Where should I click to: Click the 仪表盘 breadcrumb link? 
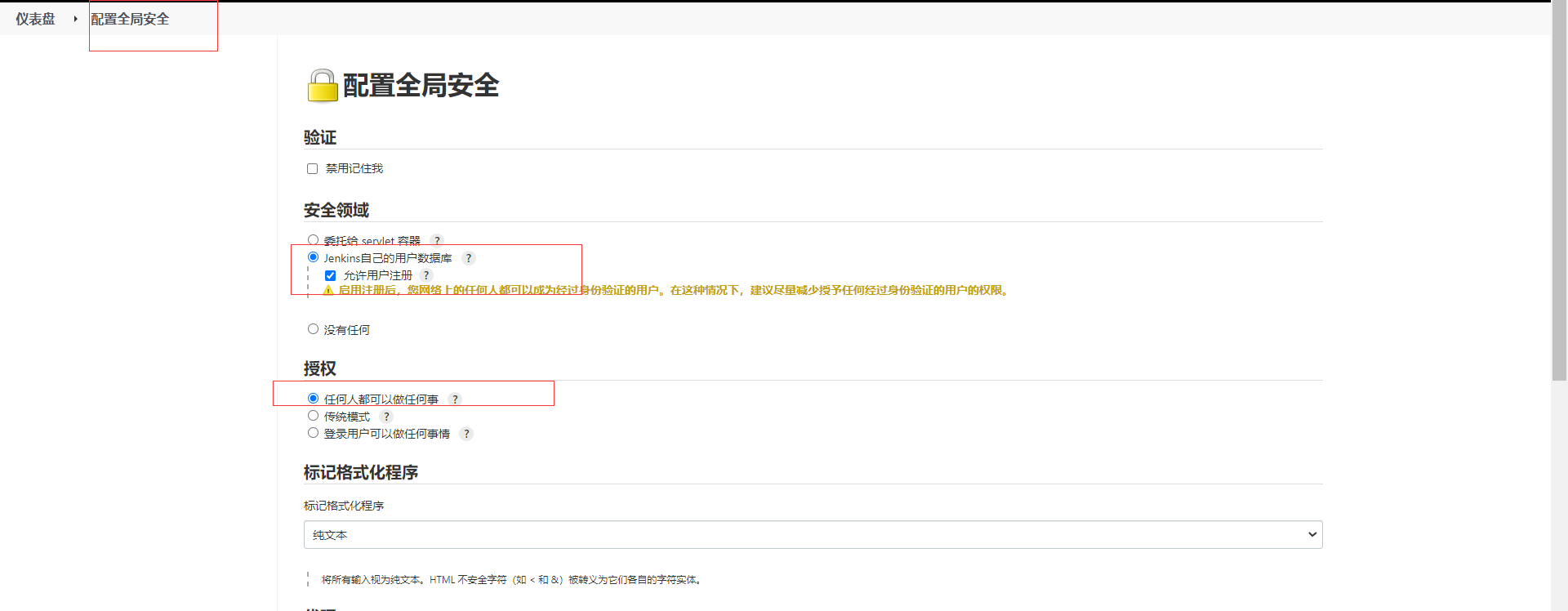[x=35, y=19]
